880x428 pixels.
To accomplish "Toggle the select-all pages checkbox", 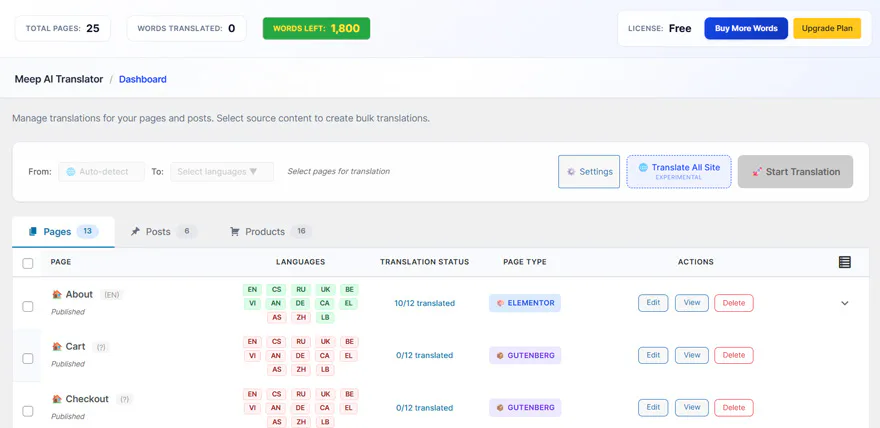I will (28, 263).
